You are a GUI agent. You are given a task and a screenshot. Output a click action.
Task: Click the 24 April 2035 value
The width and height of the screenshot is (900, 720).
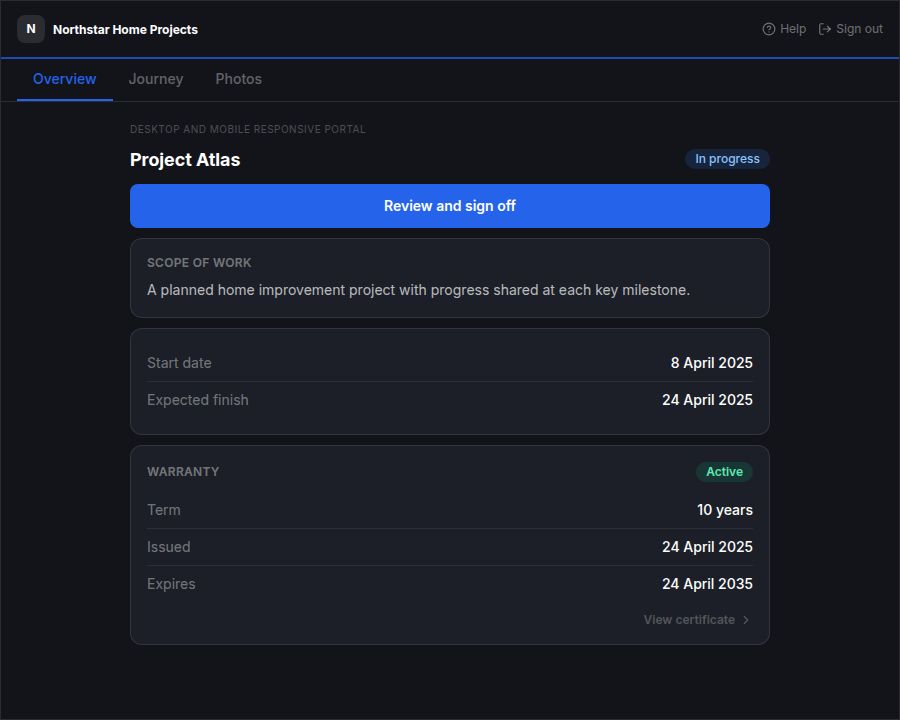(x=707, y=584)
